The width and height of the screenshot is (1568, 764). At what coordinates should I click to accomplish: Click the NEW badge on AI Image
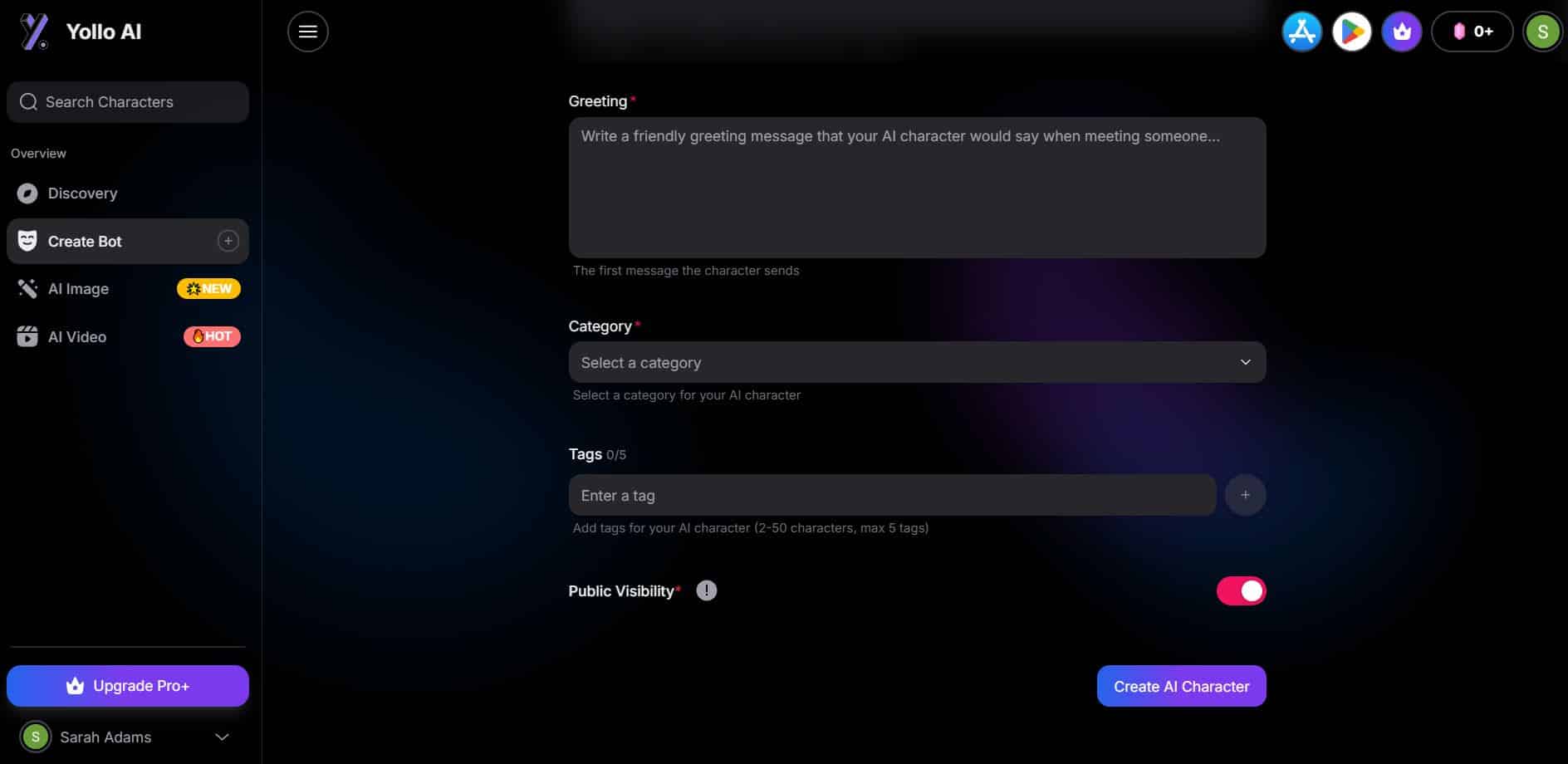pyautogui.click(x=208, y=289)
